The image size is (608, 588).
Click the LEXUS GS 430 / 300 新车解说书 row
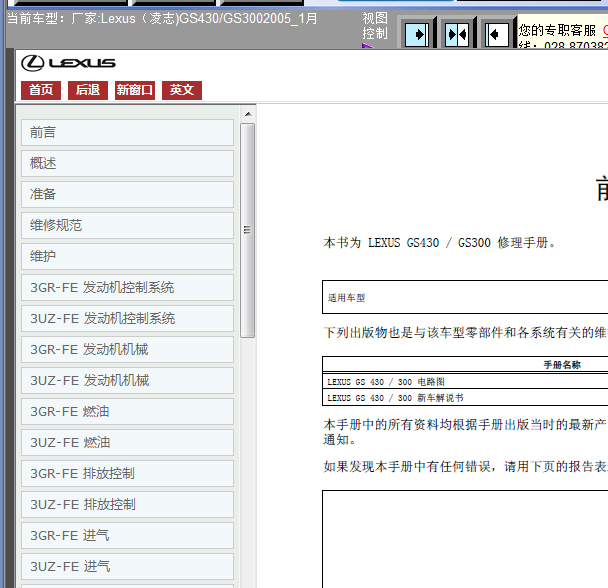[x=465, y=398]
